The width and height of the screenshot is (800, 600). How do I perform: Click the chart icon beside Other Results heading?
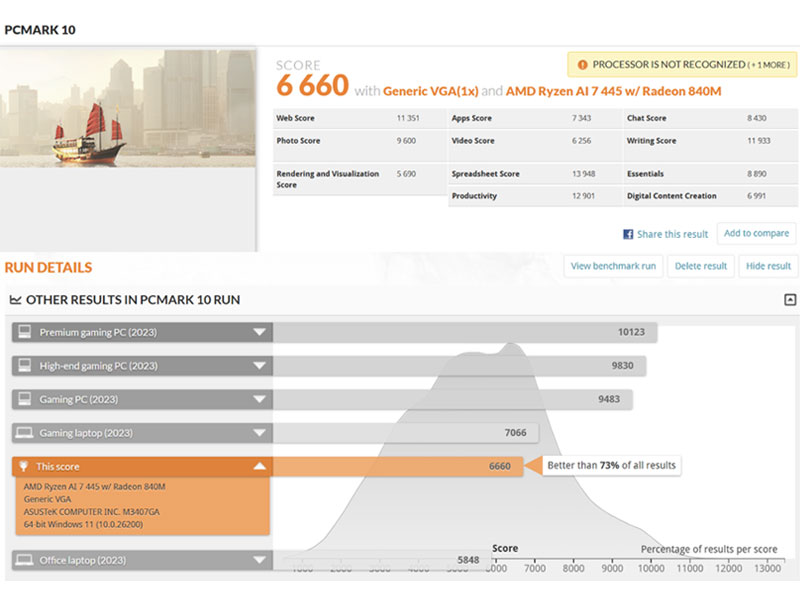[15, 300]
